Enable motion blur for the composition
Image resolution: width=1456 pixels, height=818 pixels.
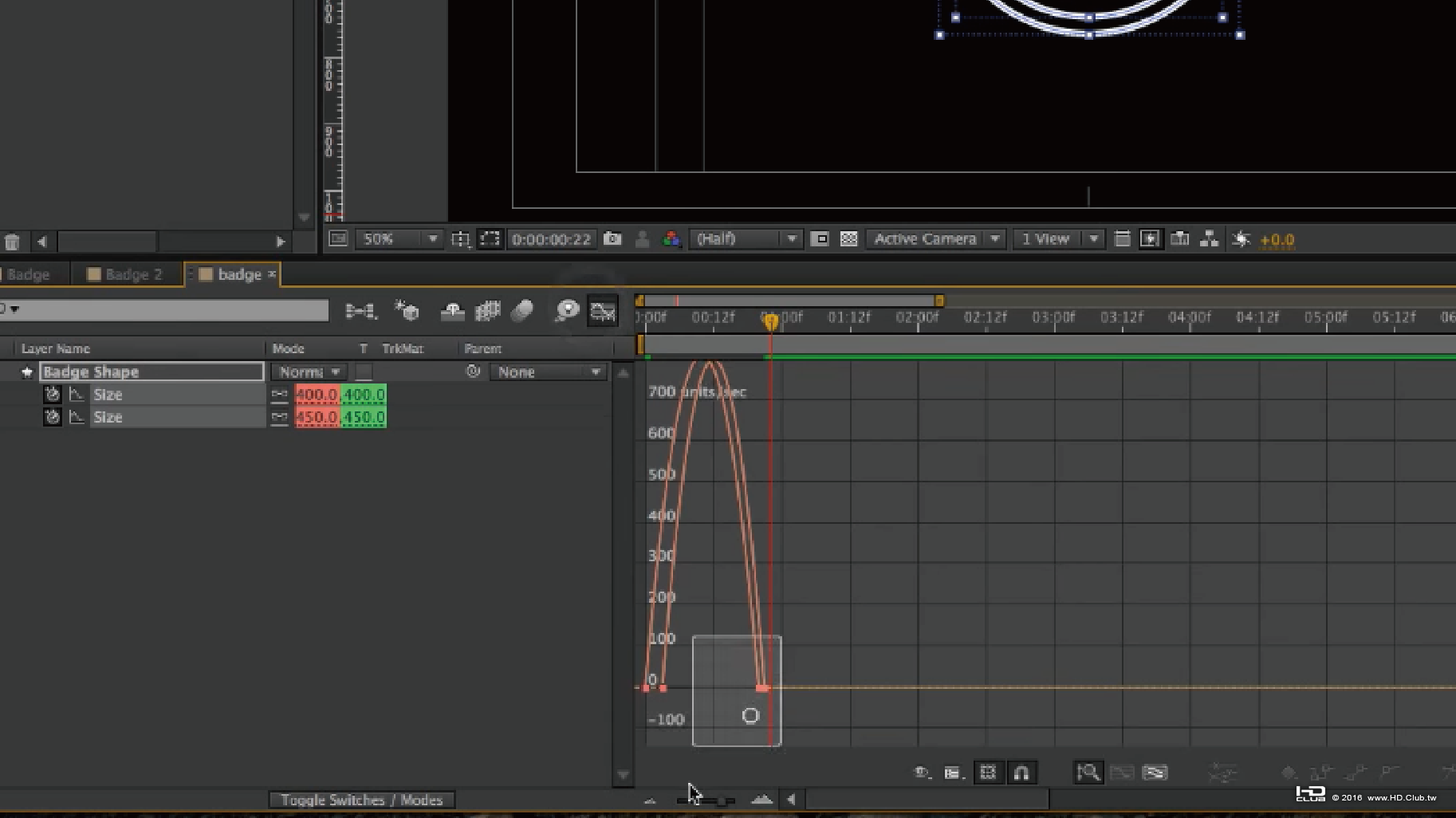pyautogui.click(x=522, y=311)
